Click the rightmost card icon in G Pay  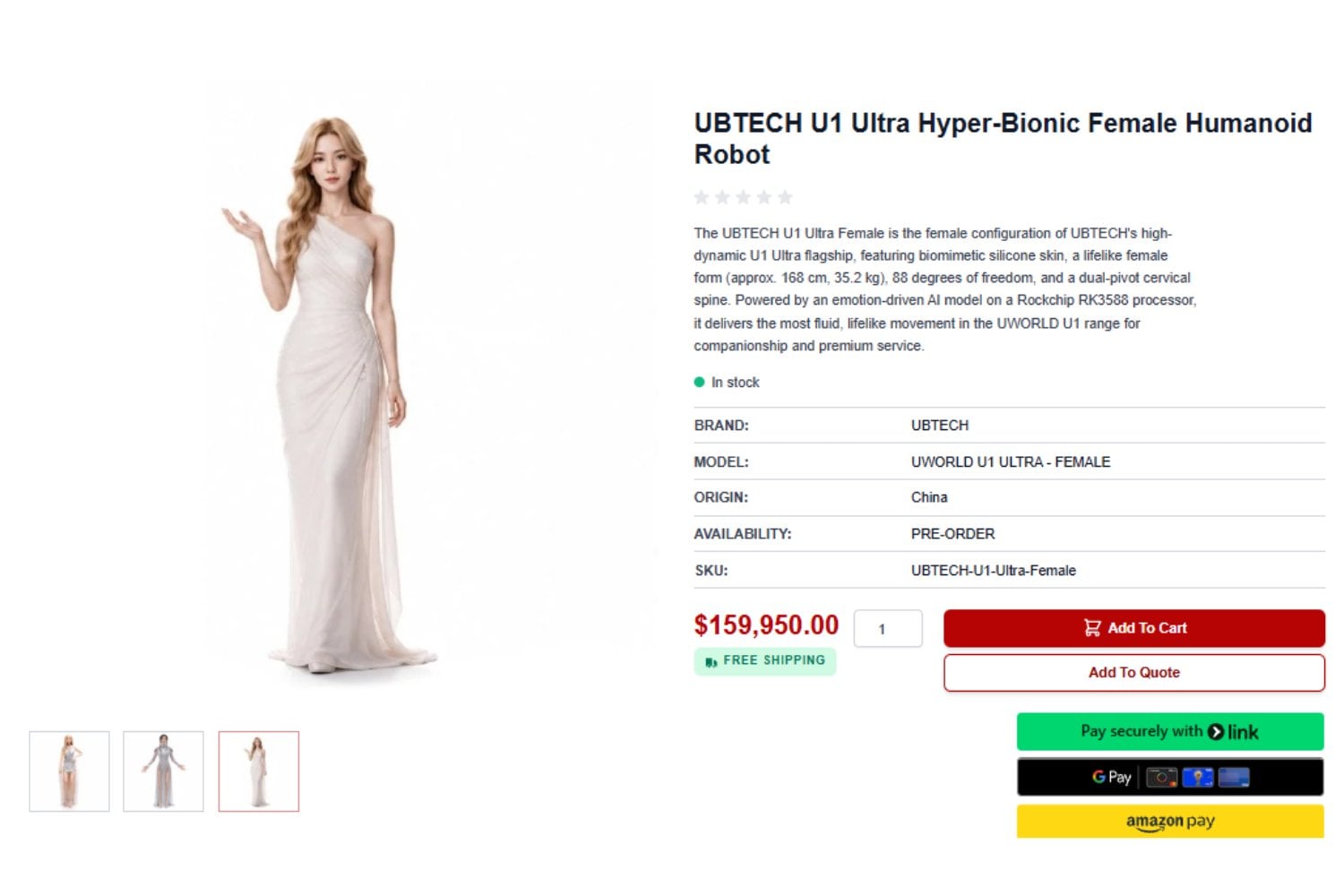coord(1234,778)
